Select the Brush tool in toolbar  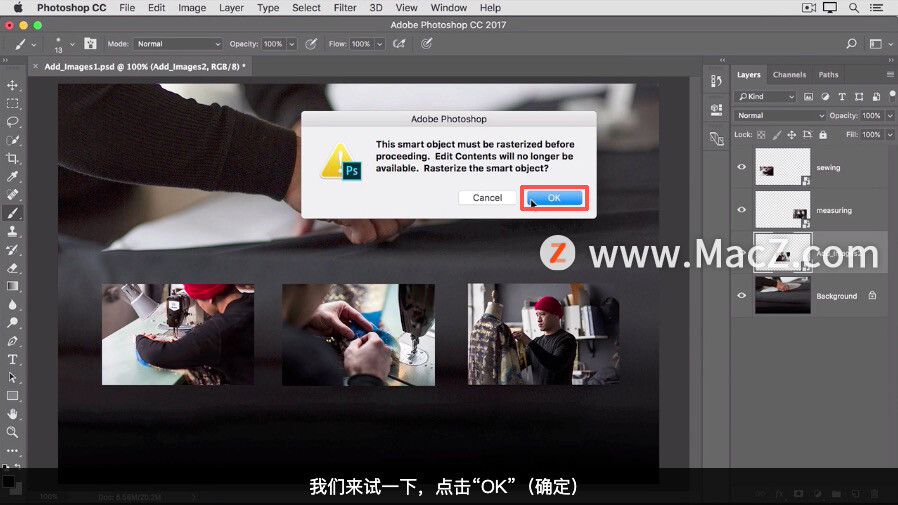[x=12, y=213]
